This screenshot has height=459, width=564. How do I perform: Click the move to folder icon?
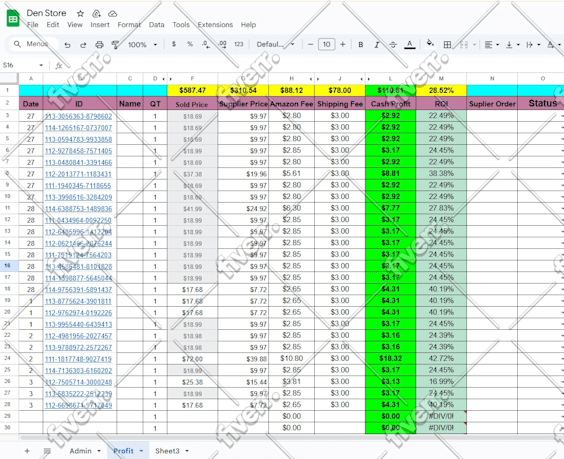[x=96, y=14]
